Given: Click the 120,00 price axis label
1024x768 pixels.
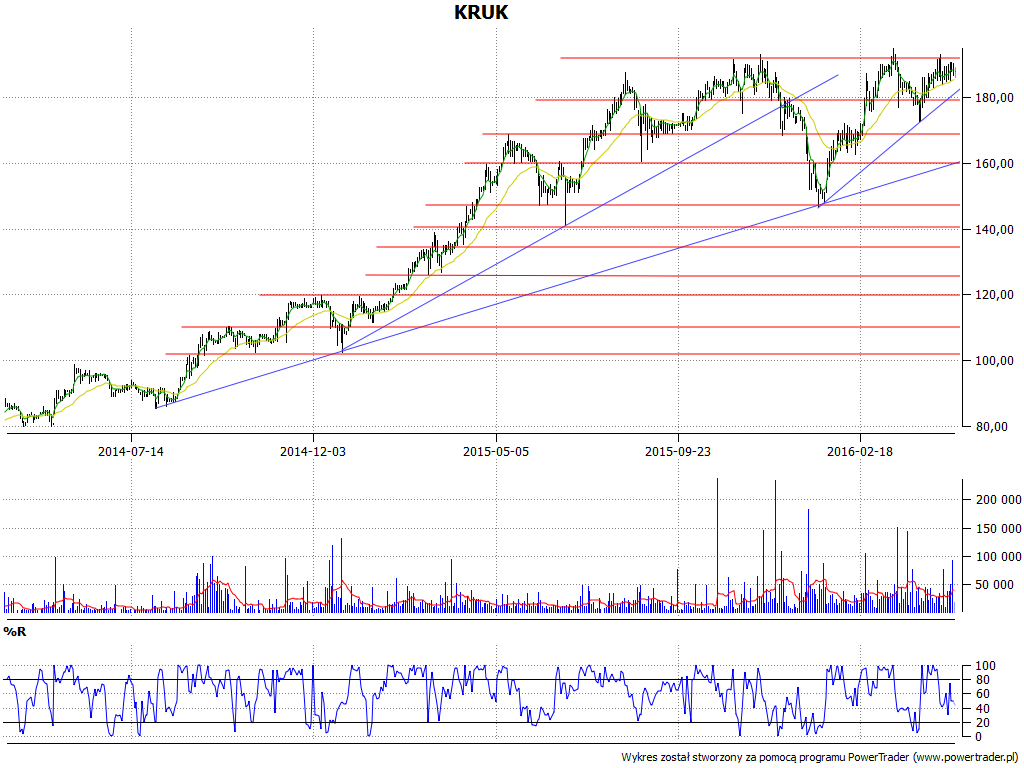Looking at the screenshot, I should click(995, 295).
